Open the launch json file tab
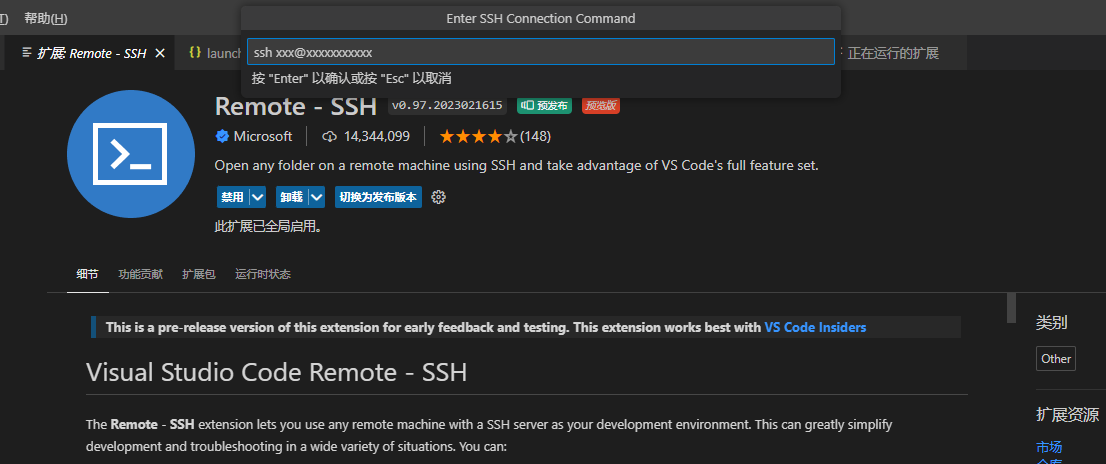 215,53
